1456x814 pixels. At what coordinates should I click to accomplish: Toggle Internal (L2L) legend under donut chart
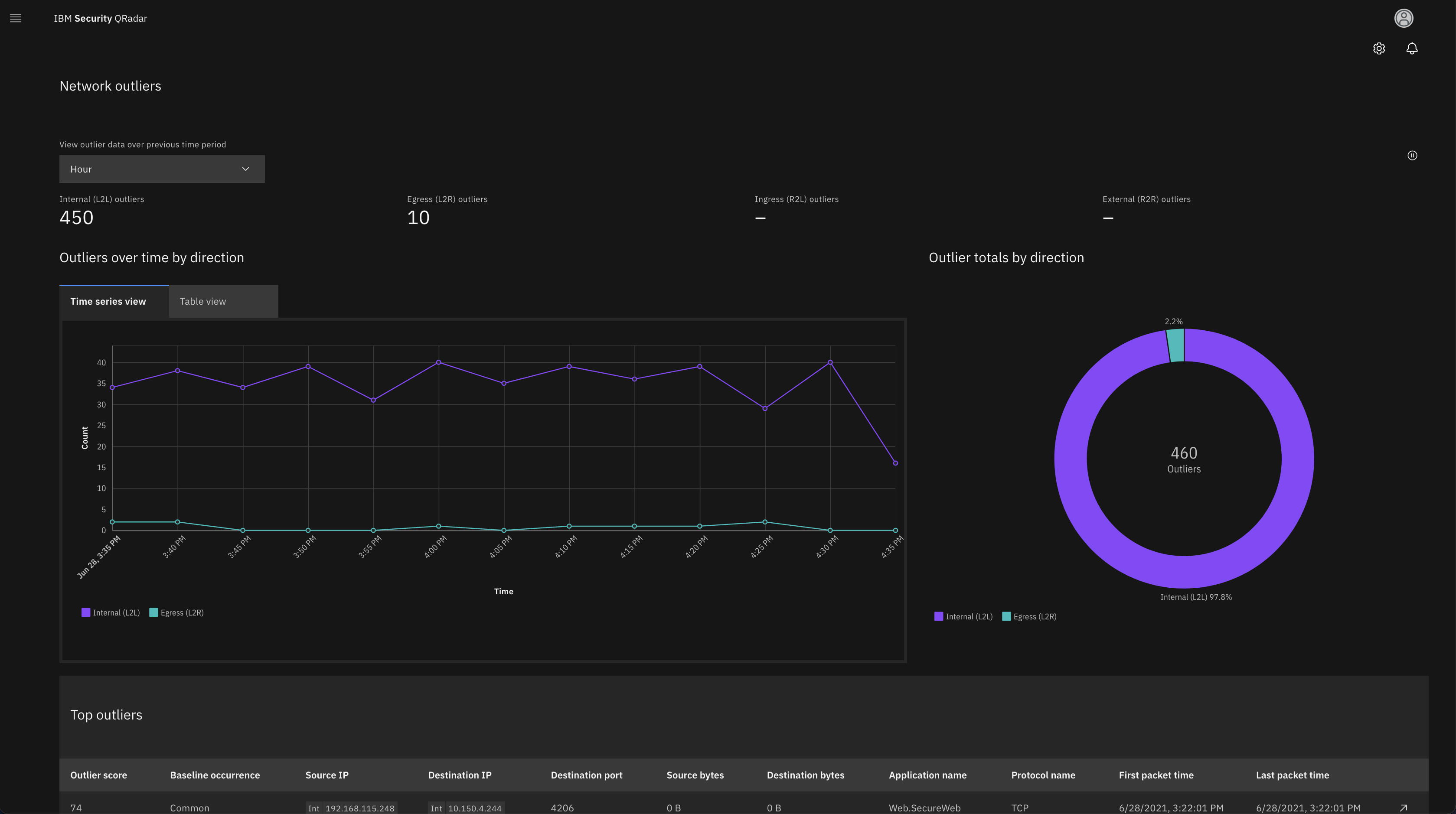click(964, 616)
